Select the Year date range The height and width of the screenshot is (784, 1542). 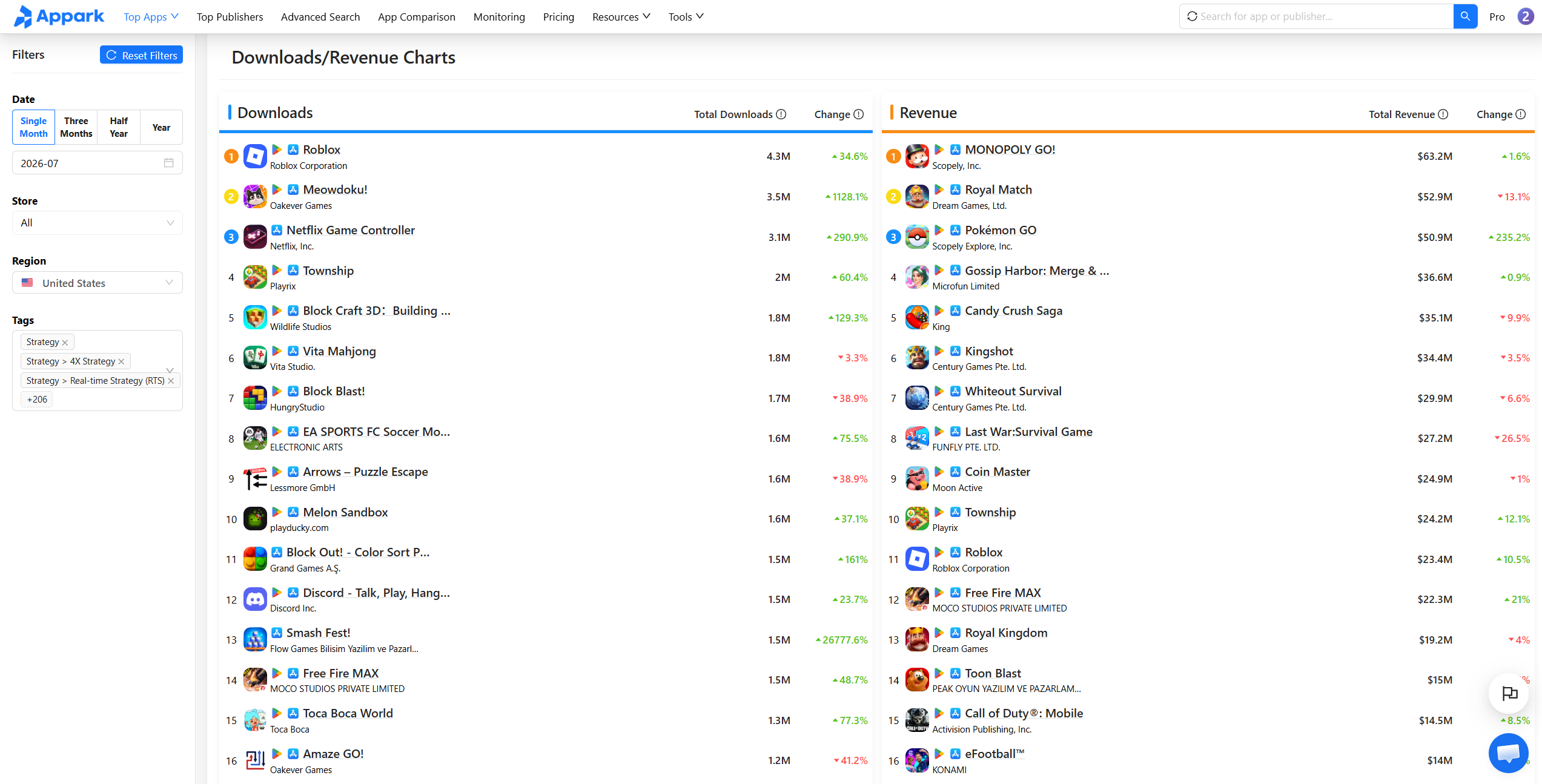161,127
